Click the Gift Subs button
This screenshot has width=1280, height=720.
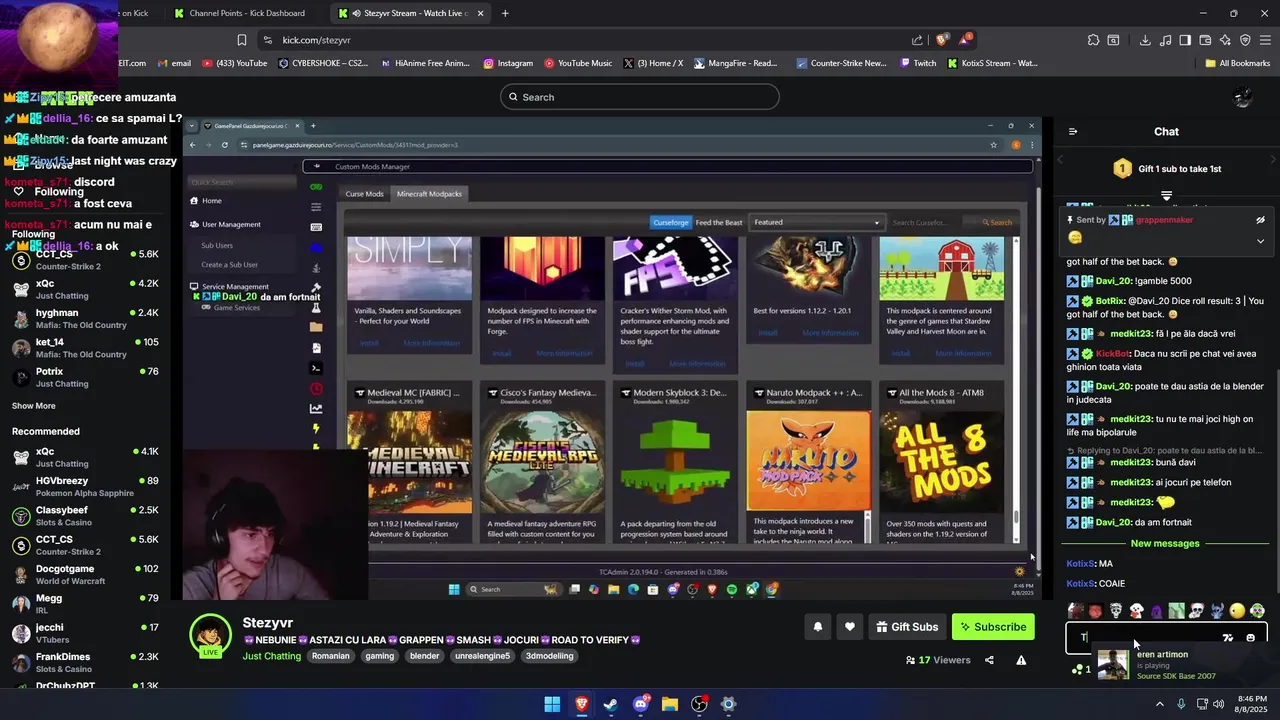[907, 627]
